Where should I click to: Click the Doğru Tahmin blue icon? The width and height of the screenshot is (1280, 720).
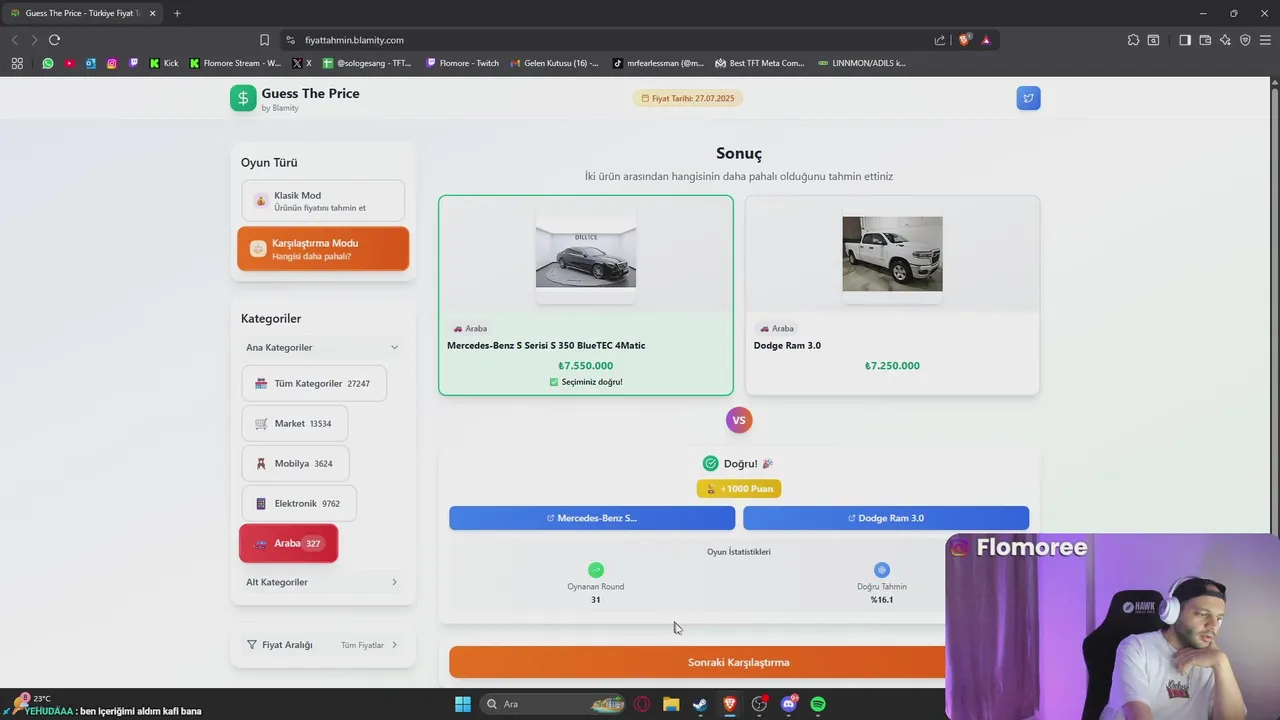[x=882, y=570]
